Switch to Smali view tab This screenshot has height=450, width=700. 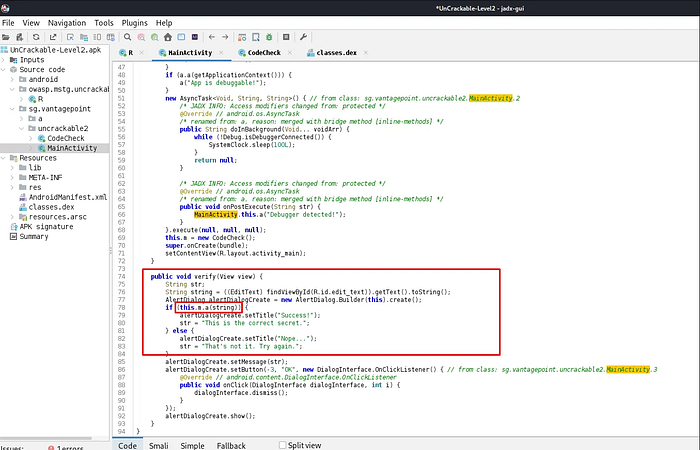point(158,446)
